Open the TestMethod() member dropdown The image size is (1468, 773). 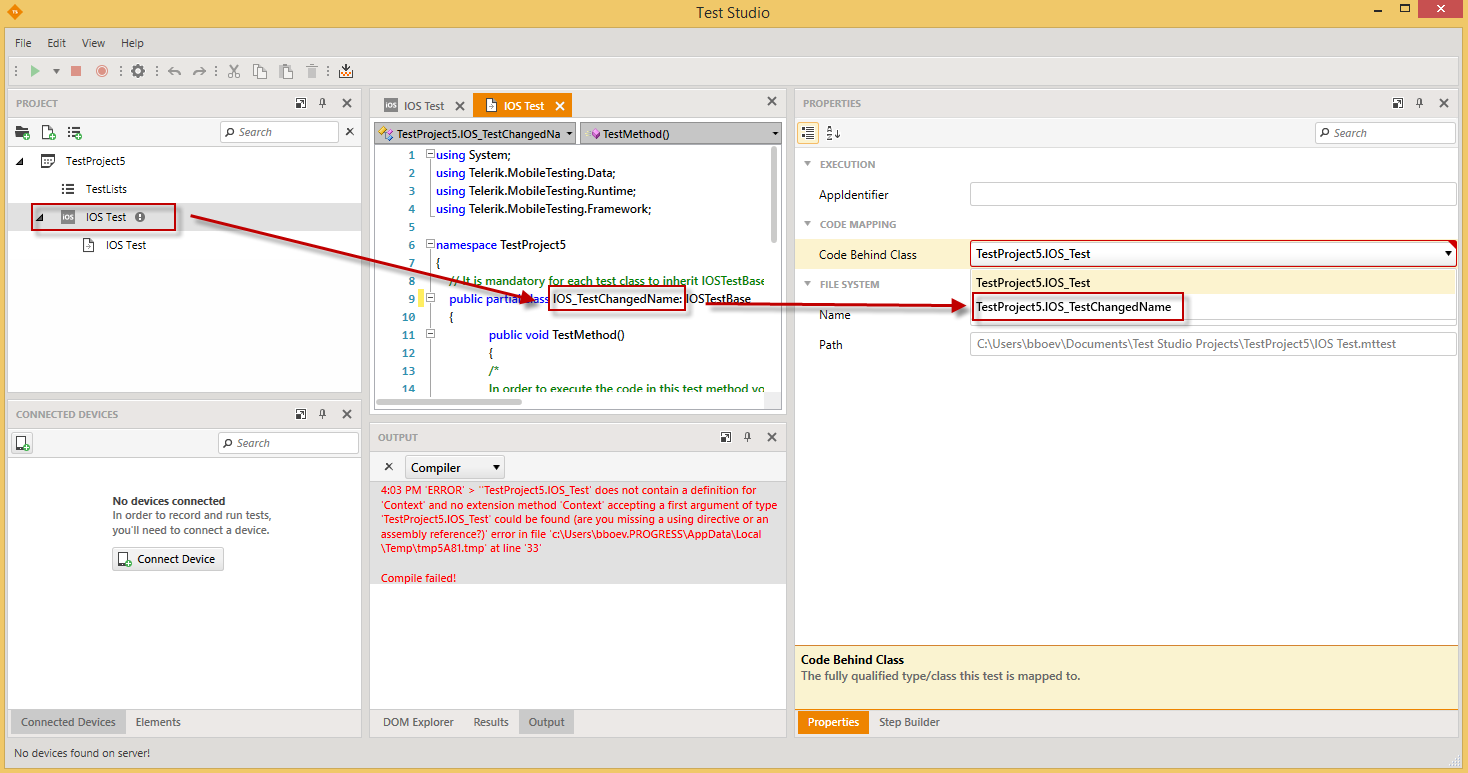point(681,133)
